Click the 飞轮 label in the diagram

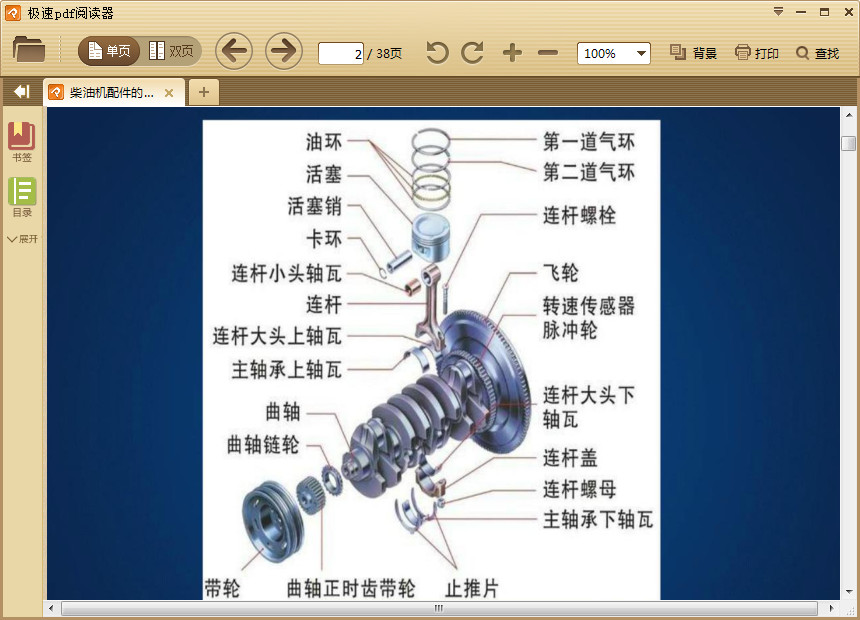tap(561, 273)
